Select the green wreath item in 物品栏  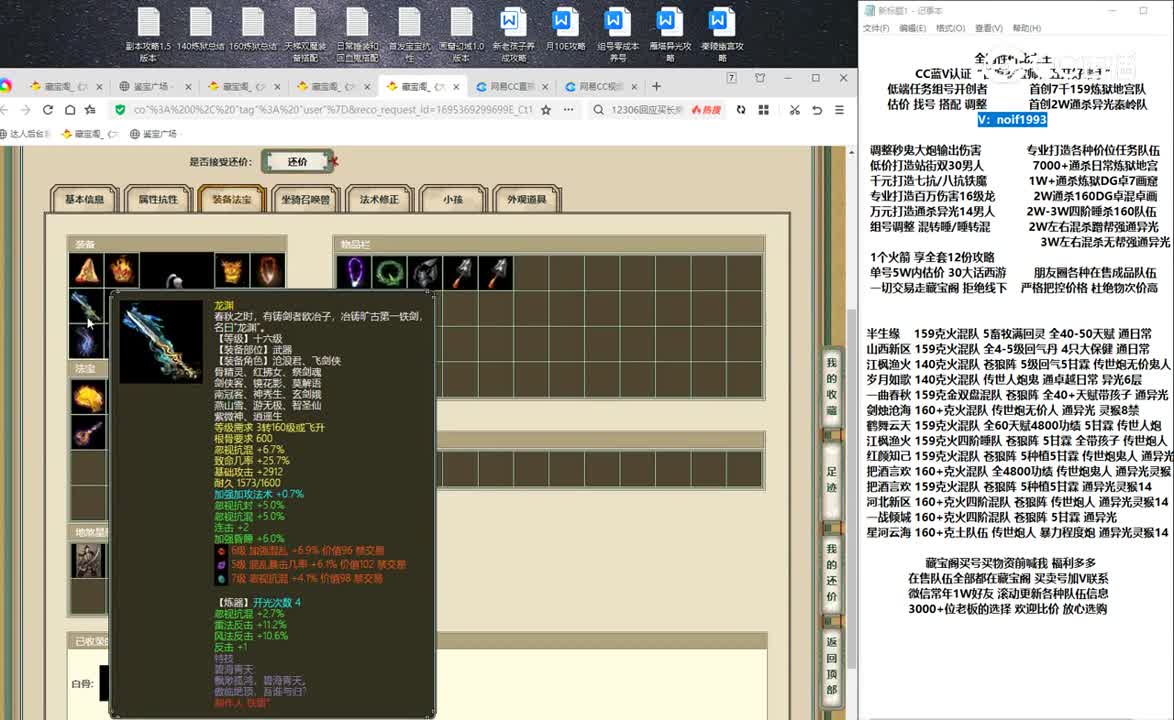click(x=389, y=272)
